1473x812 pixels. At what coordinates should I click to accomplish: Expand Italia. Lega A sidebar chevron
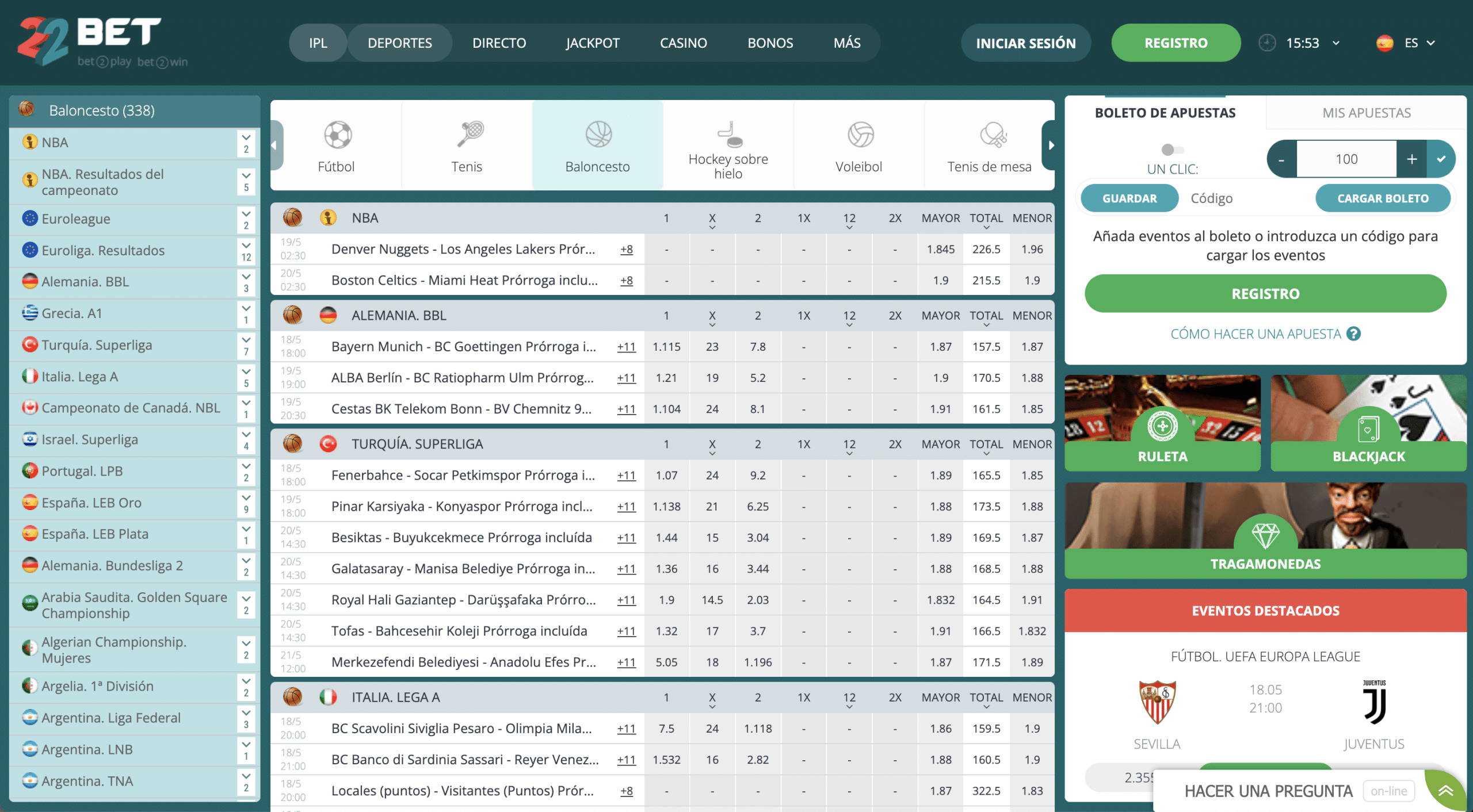click(246, 377)
